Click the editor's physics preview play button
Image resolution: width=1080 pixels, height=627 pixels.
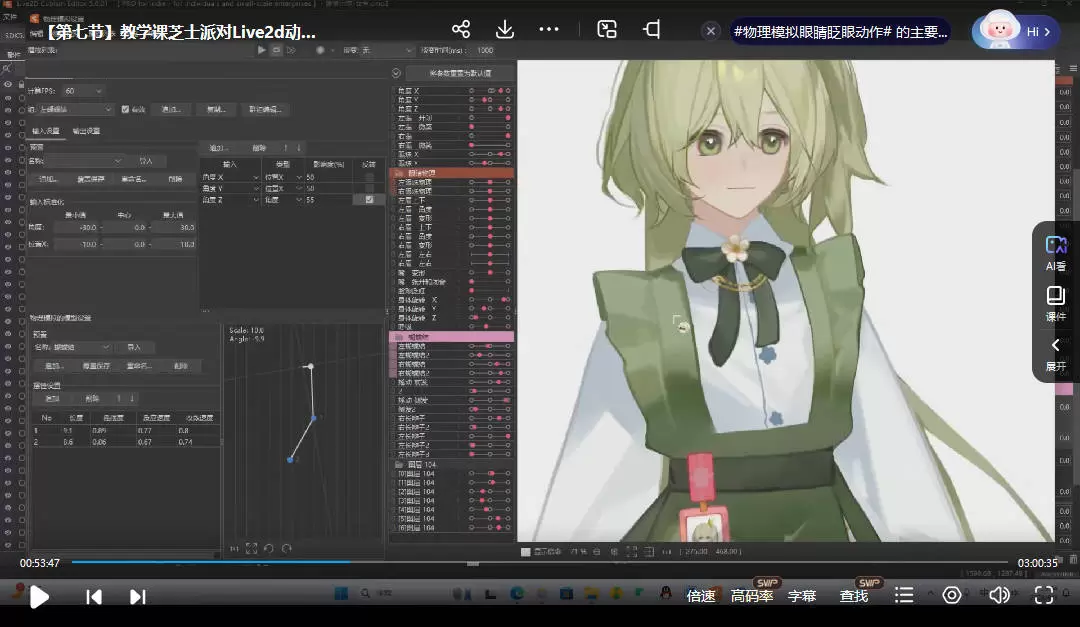(261, 50)
